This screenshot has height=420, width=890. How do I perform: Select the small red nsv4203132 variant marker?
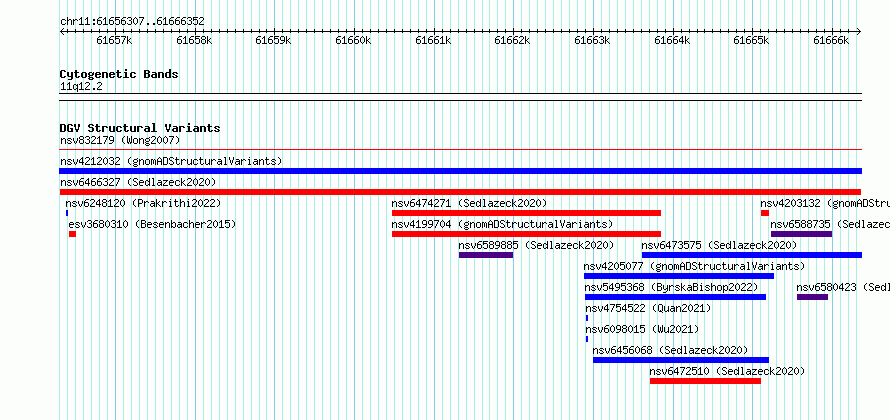tap(765, 213)
